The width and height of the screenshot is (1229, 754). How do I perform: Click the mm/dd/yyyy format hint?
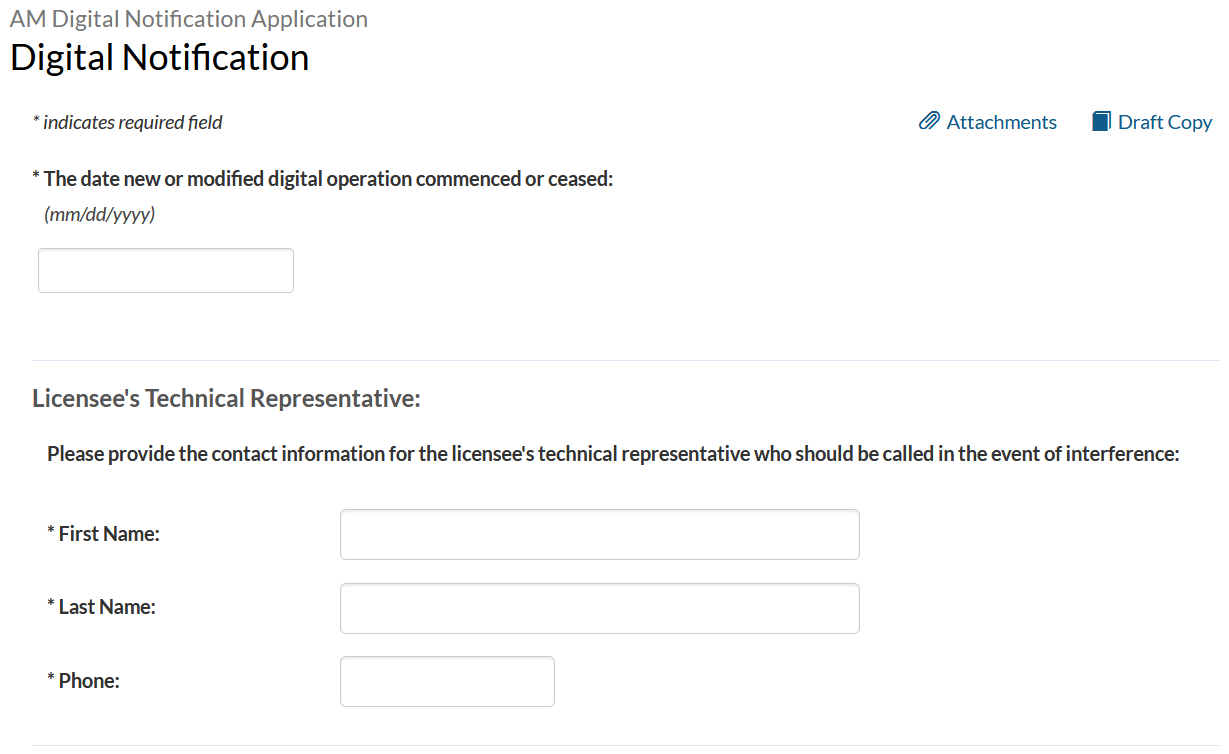(100, 214)
